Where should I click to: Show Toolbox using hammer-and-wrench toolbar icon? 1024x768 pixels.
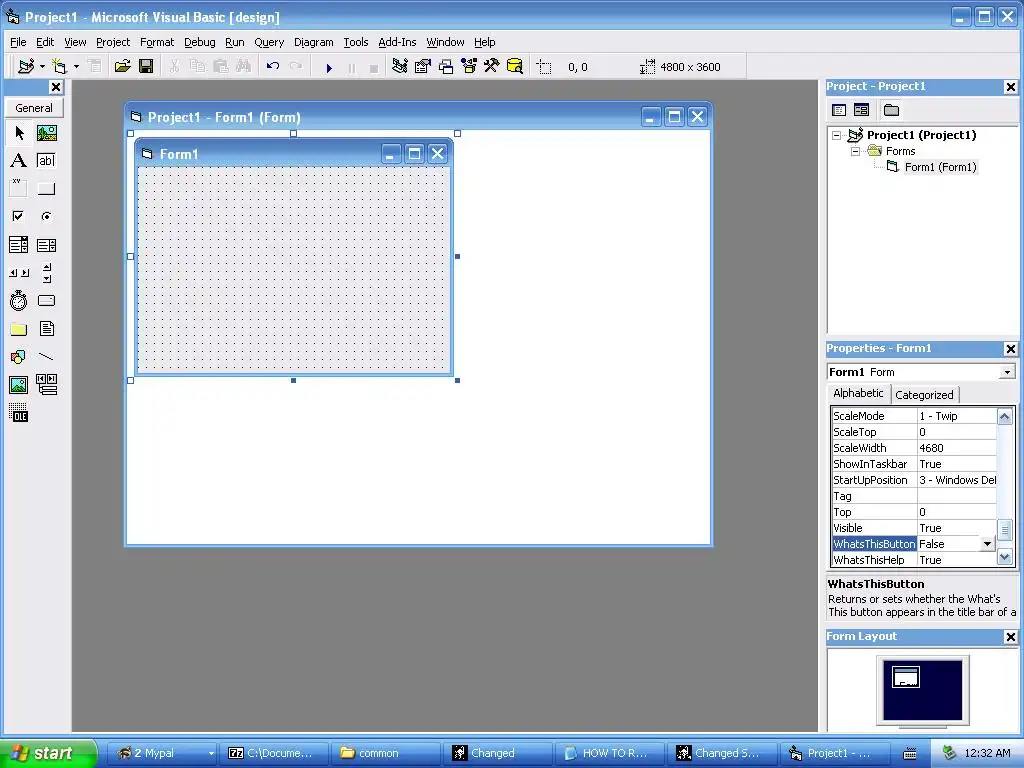(492, 67)
